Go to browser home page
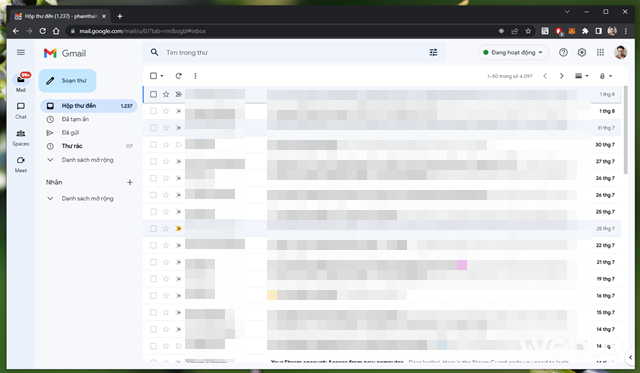The height and width of the screenshot is (373, 640). click(56, 31)
